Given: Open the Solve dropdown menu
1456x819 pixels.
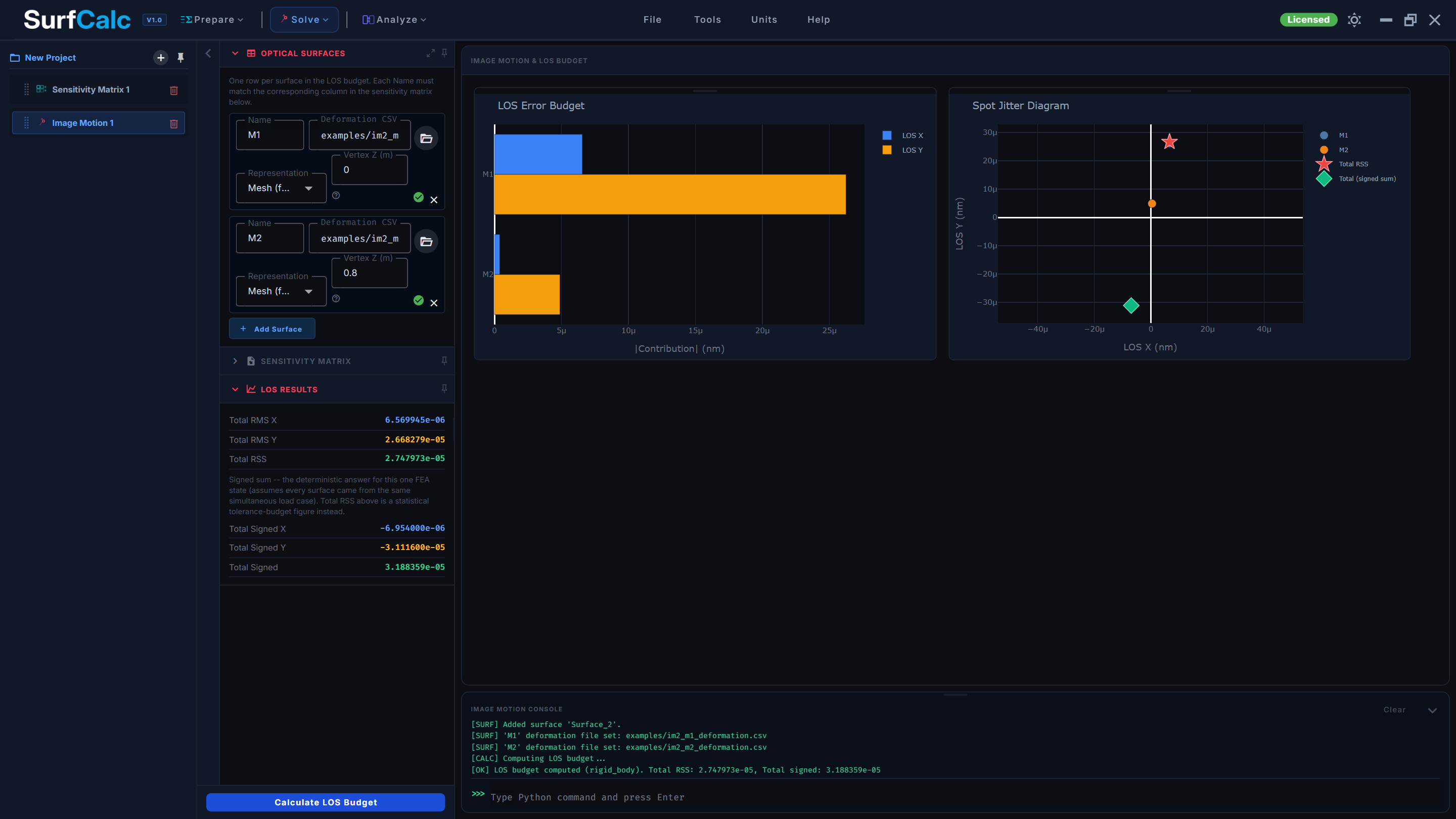Looking at the screenshot, I should click(x=305, y=20).
